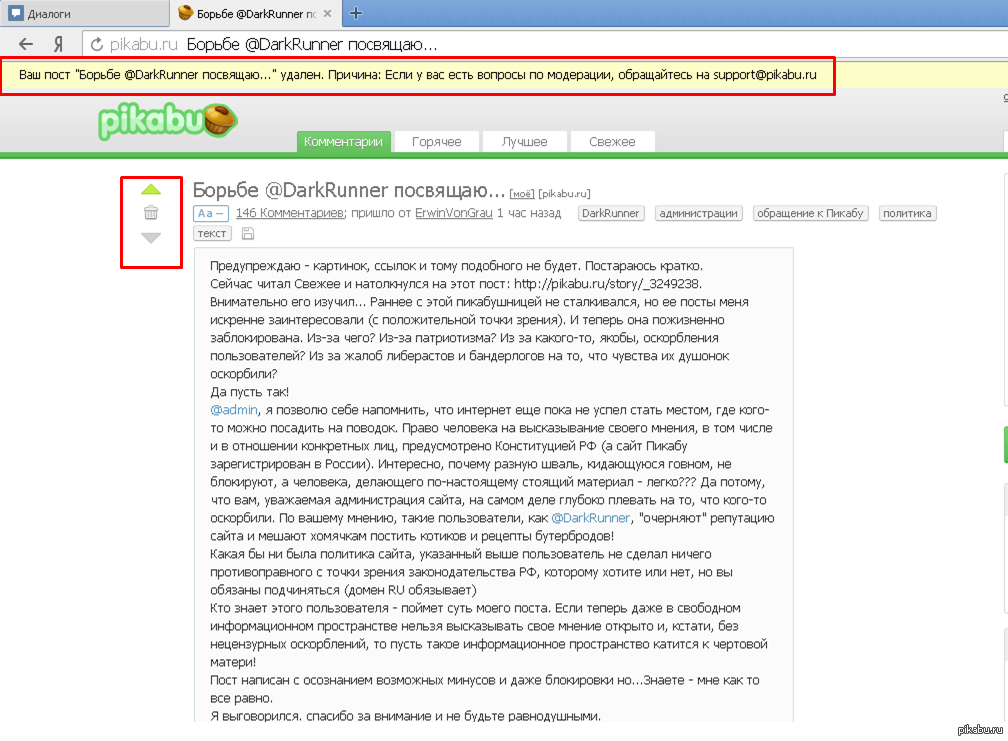Switch to the Горячее tab
1008x741 pixels.
tap(436, 141)
